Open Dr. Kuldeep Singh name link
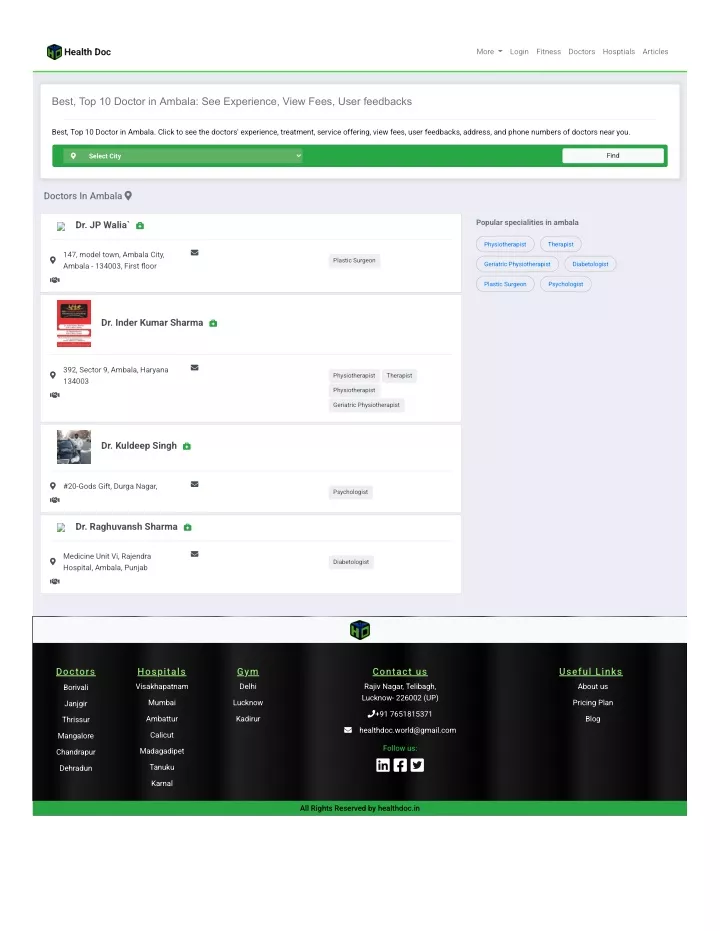The width and height of the screenshot is (720, 931). [x=139, y=446]
